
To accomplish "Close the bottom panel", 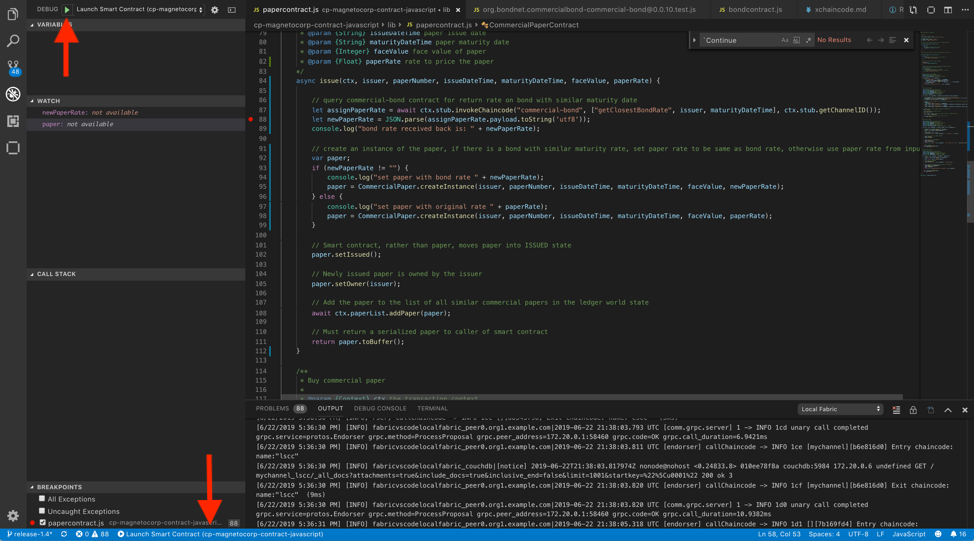I will click(965, 410).
